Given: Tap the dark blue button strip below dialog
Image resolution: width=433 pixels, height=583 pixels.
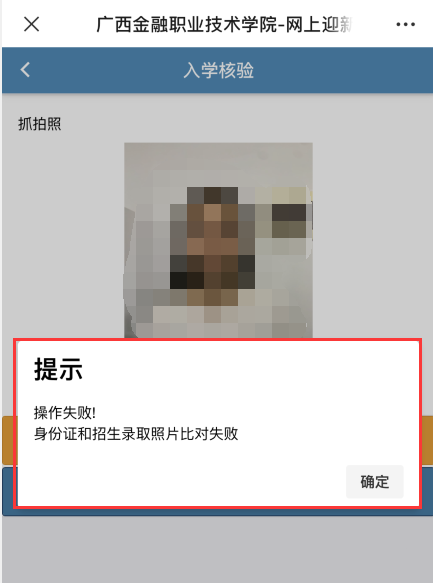Looking at the screenshot, I should [x=217, y=512].
